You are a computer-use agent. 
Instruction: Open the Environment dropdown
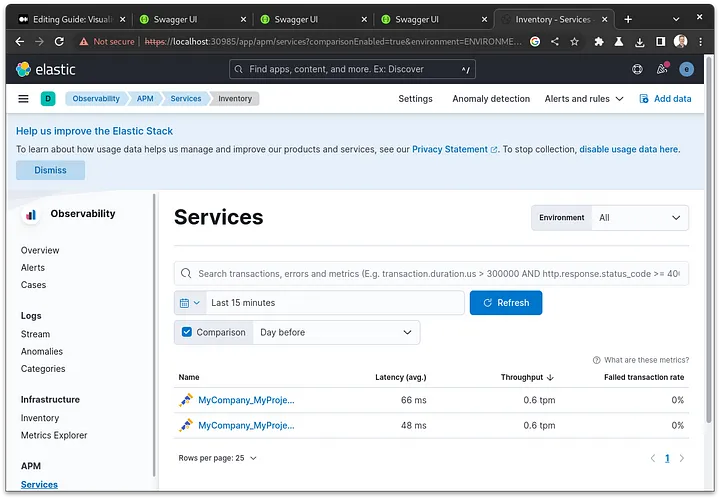640,218
